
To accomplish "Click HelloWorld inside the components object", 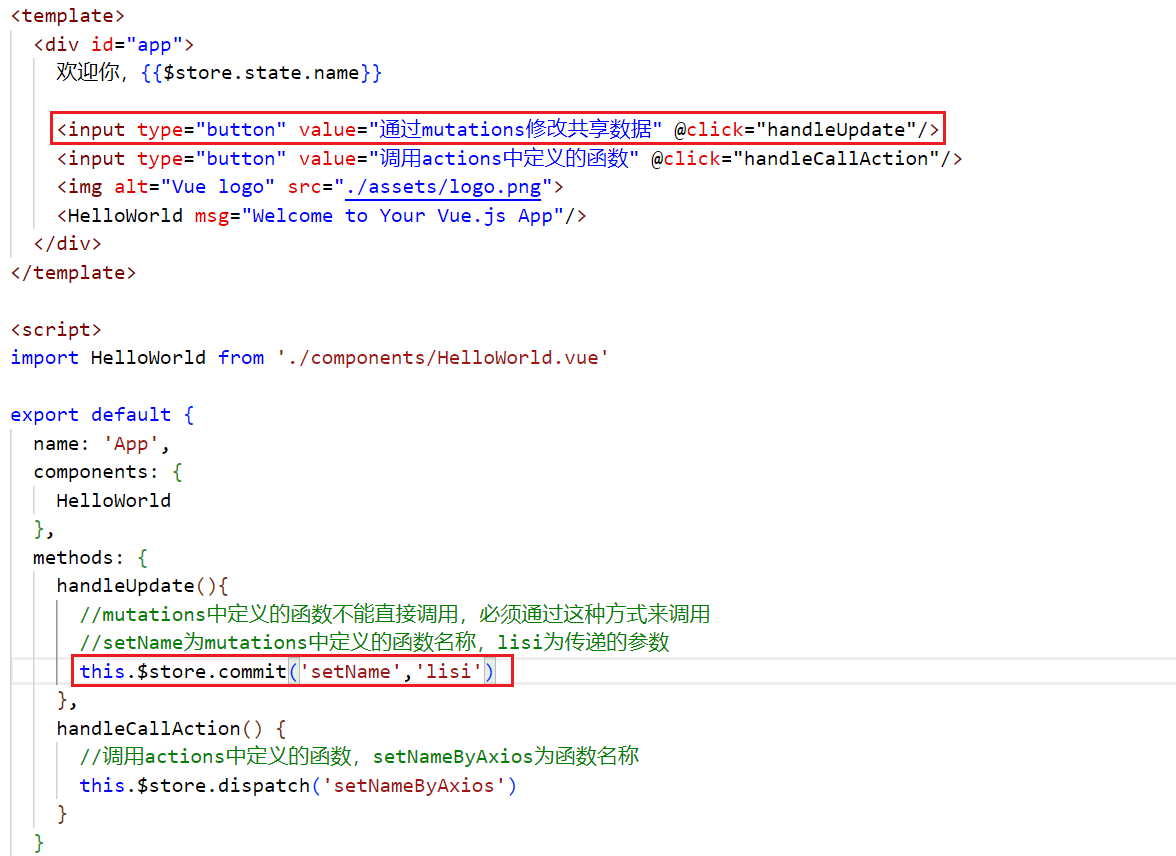I will click(x=113, y=501).
